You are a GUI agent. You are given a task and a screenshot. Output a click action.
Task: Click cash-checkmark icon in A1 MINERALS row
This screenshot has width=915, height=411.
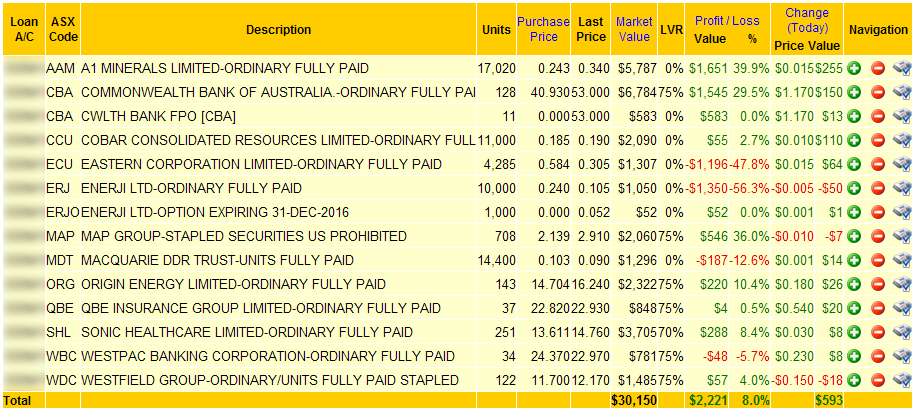902,68
